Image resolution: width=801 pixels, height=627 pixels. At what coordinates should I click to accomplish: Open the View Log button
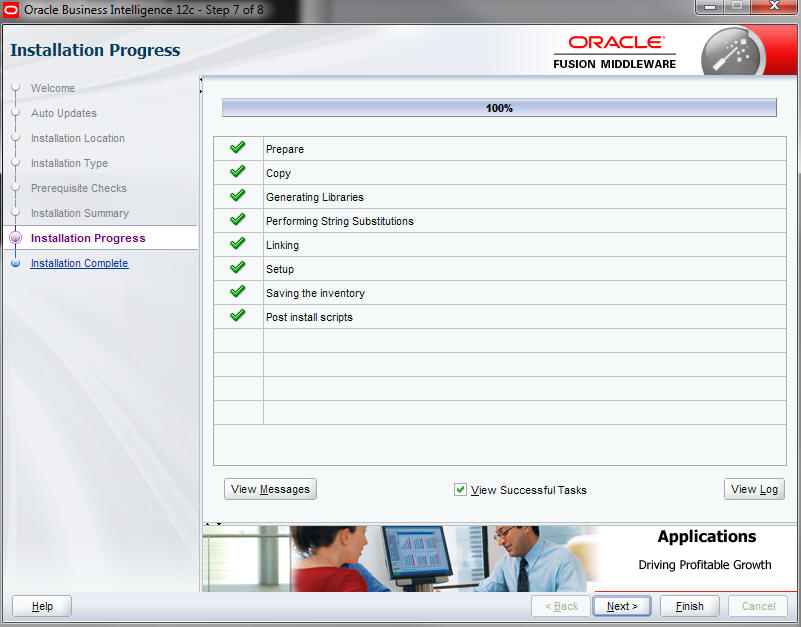(754, 489)
